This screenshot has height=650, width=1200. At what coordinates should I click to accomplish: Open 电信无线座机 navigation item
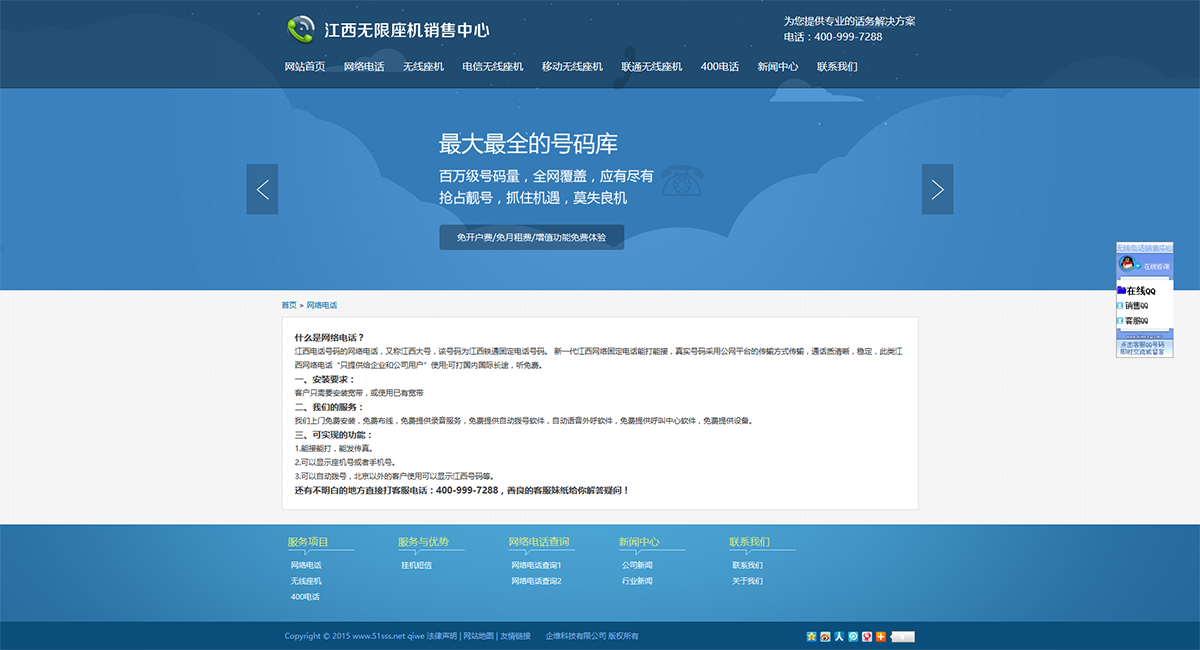coord(492,67)
